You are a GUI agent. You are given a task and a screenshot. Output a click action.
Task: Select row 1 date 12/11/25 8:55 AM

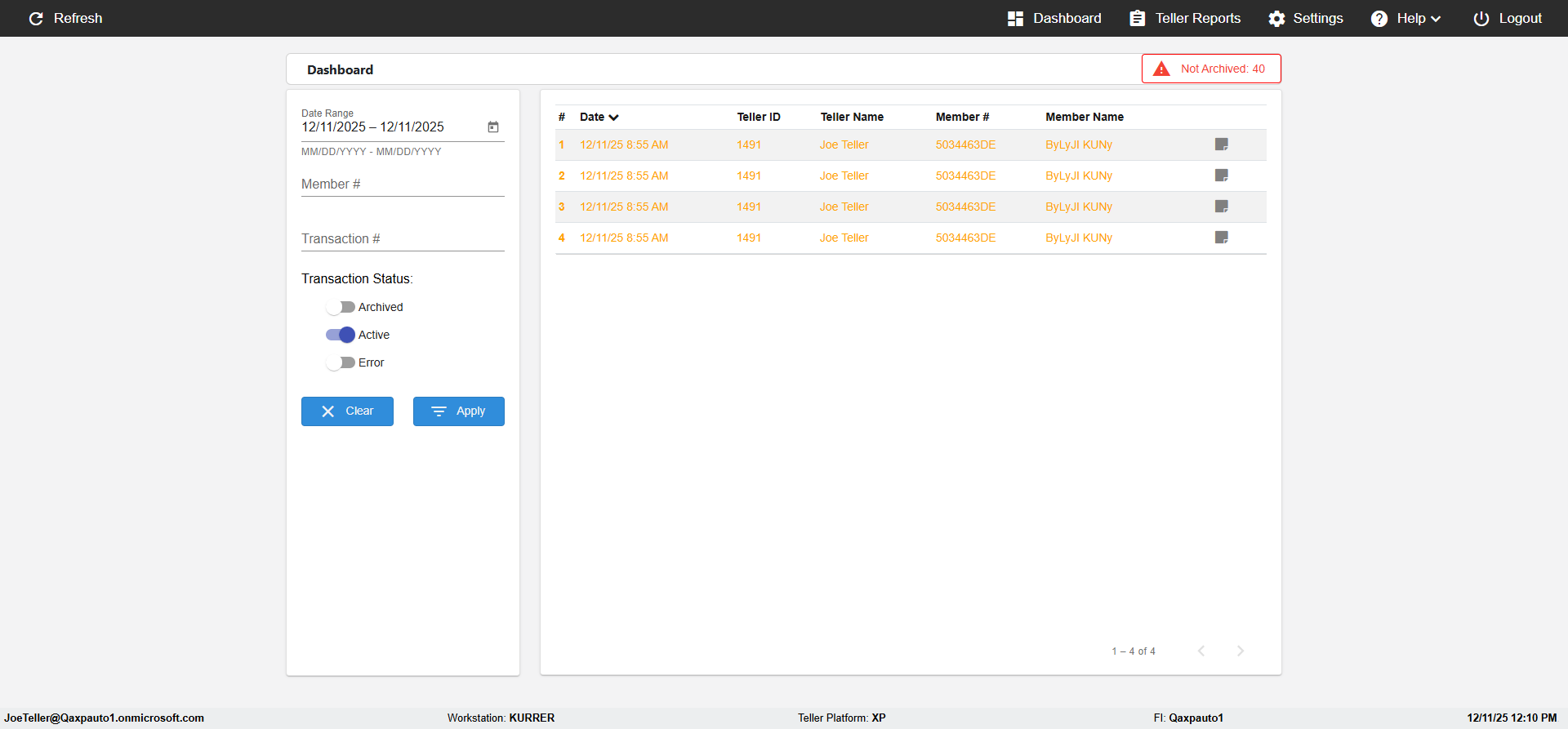[x=624, y=144]
